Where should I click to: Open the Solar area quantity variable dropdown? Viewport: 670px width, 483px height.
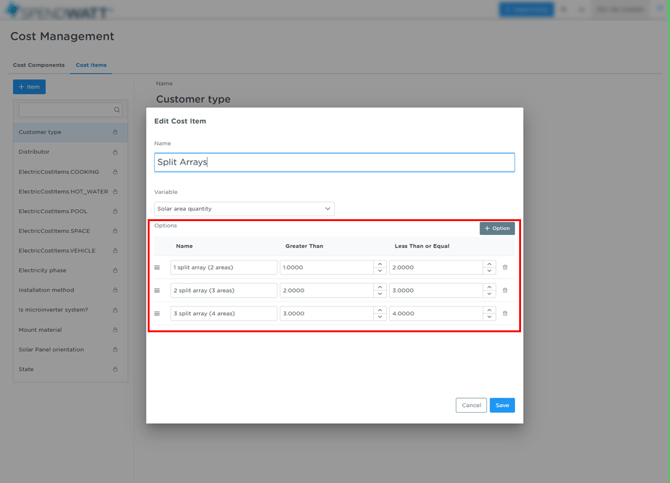[x=244, y=209]
